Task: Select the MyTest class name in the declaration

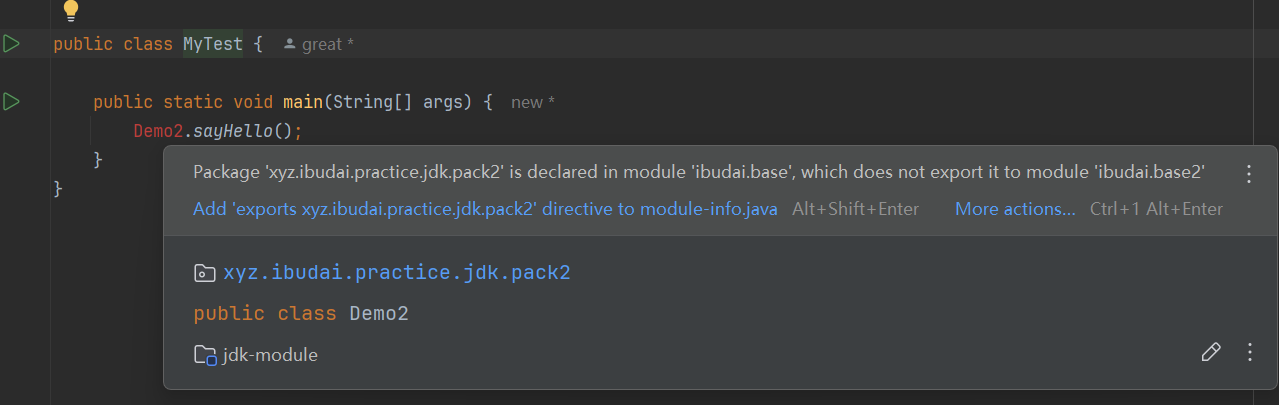Action: (x=212, y=44)
